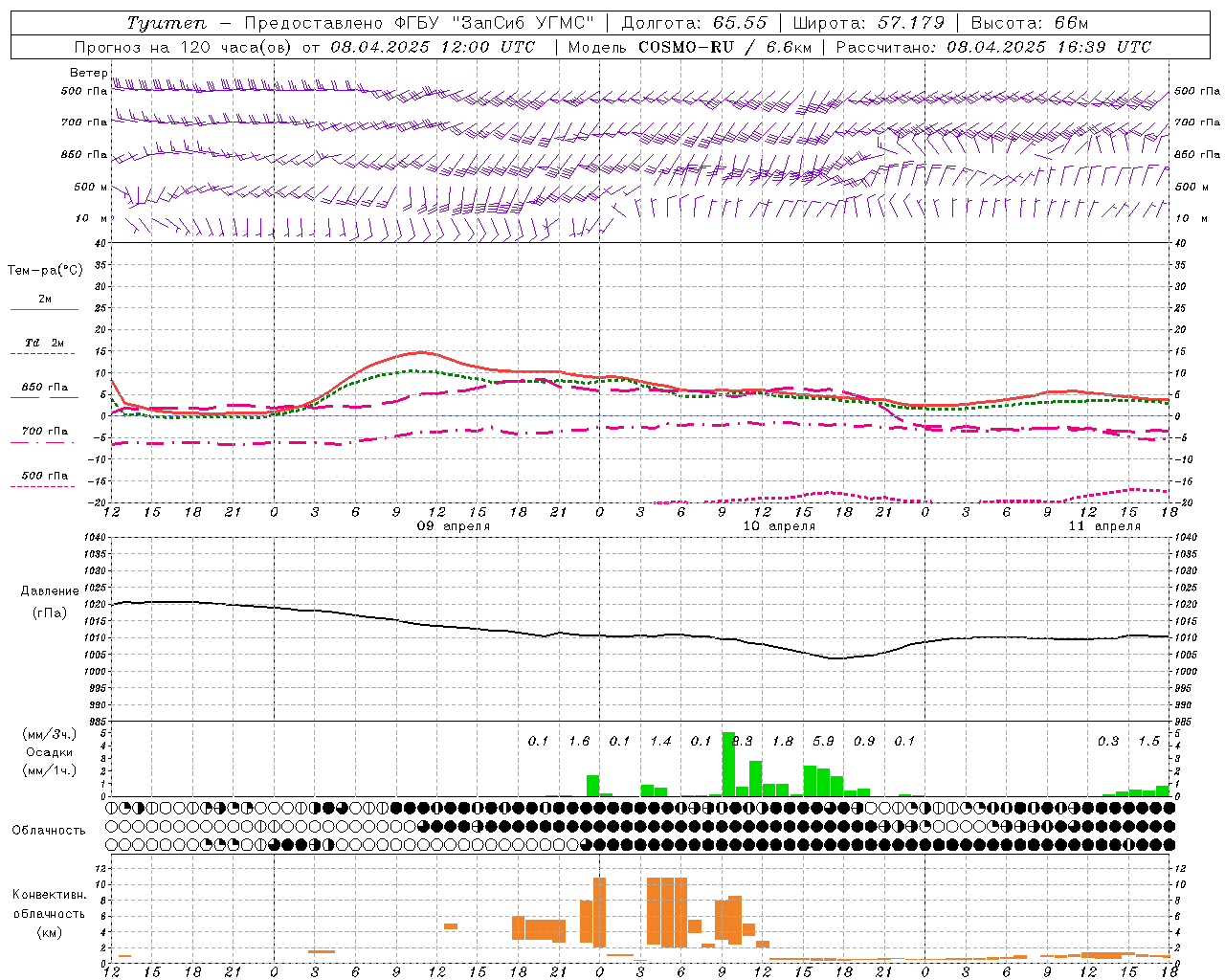Click "Рассчитано: 08.04.2025 16:39 UTC" text
1225x980 pixels.
(993, 47)
